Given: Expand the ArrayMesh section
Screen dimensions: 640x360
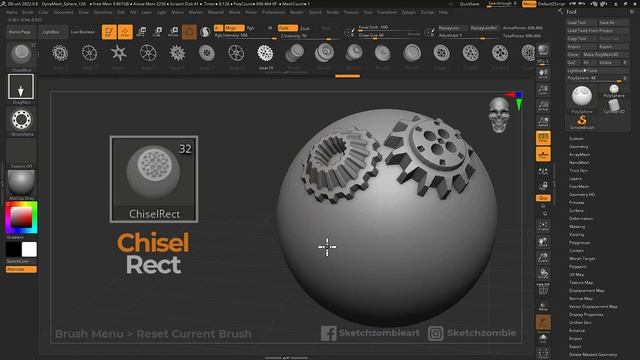Looking at the screenshot, I should 579,155.
